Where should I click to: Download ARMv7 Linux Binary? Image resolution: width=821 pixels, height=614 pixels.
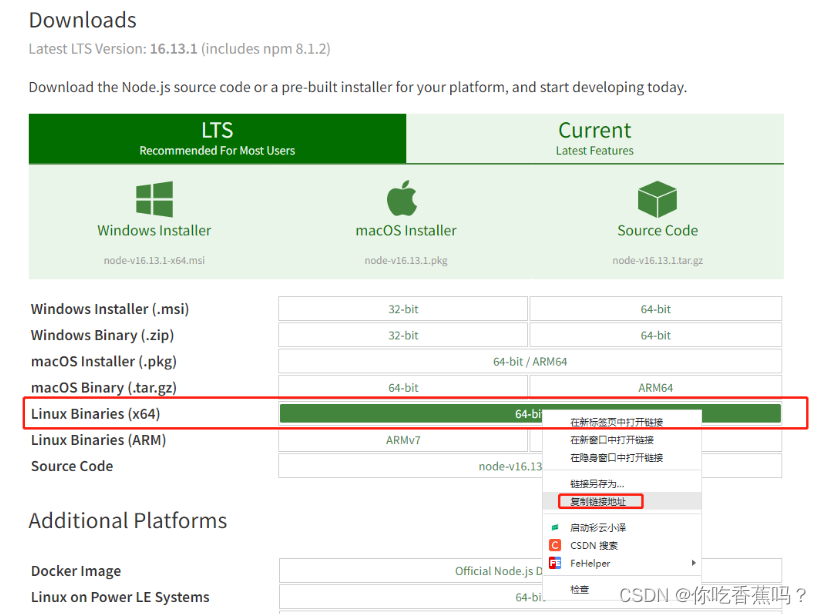pos(403,439)
